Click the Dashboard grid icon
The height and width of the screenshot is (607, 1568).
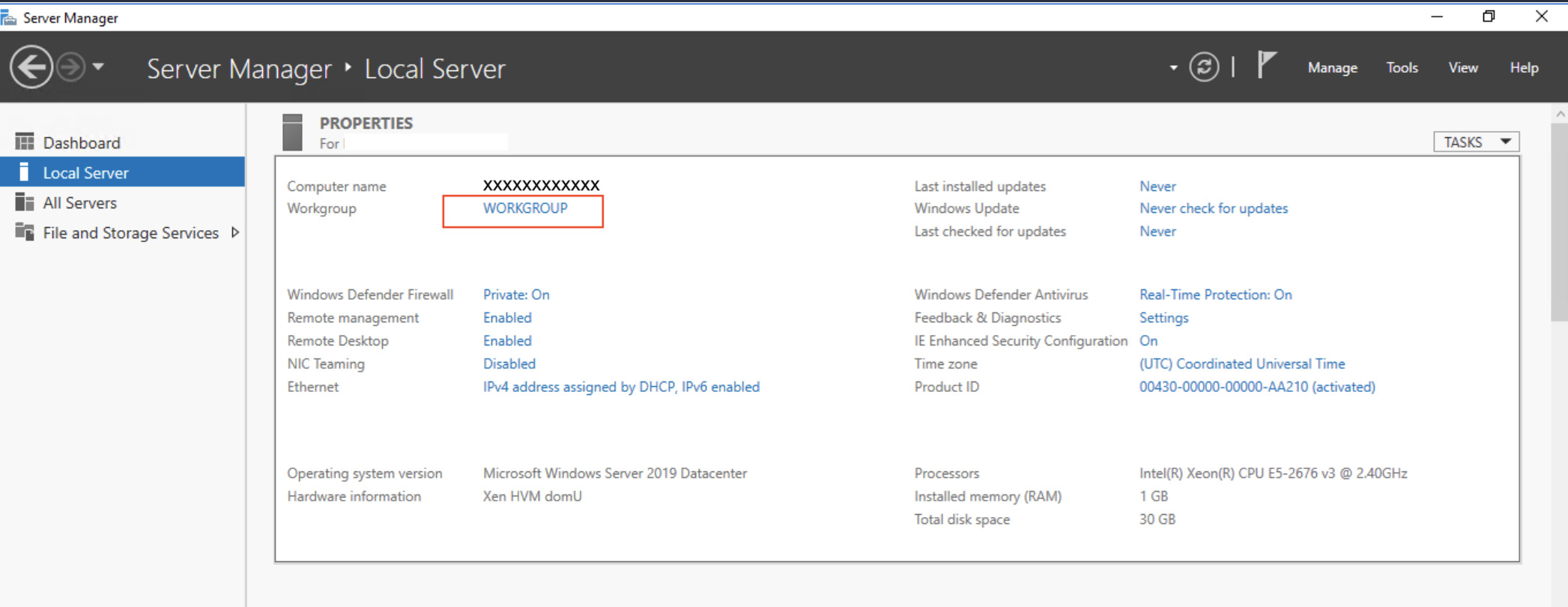[x=25, y=142]
